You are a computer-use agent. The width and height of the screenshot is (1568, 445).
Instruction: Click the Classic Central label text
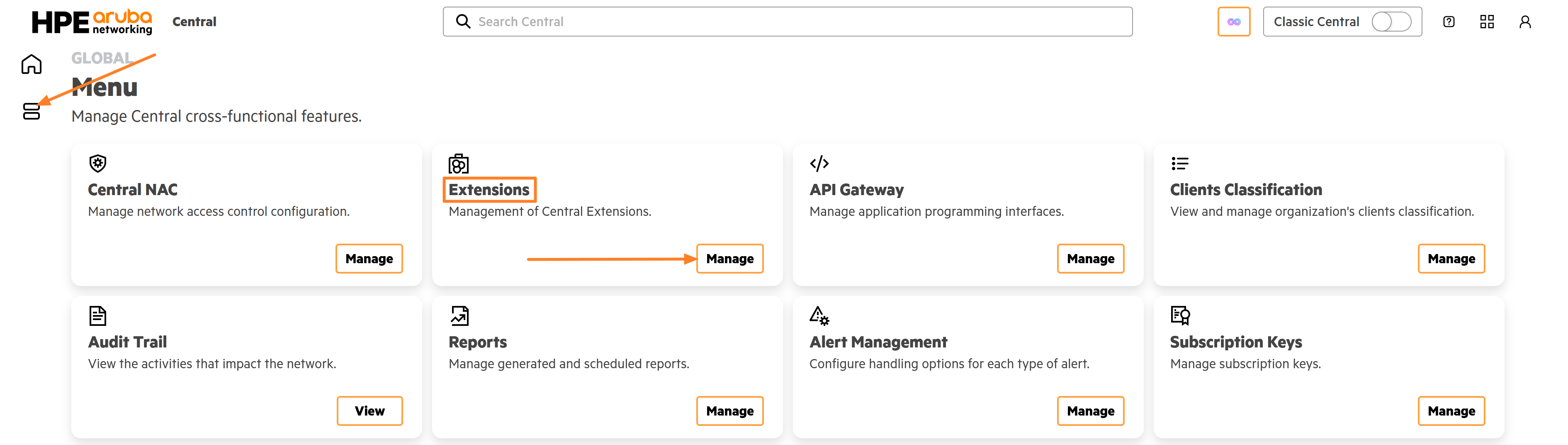[1316, 22]
